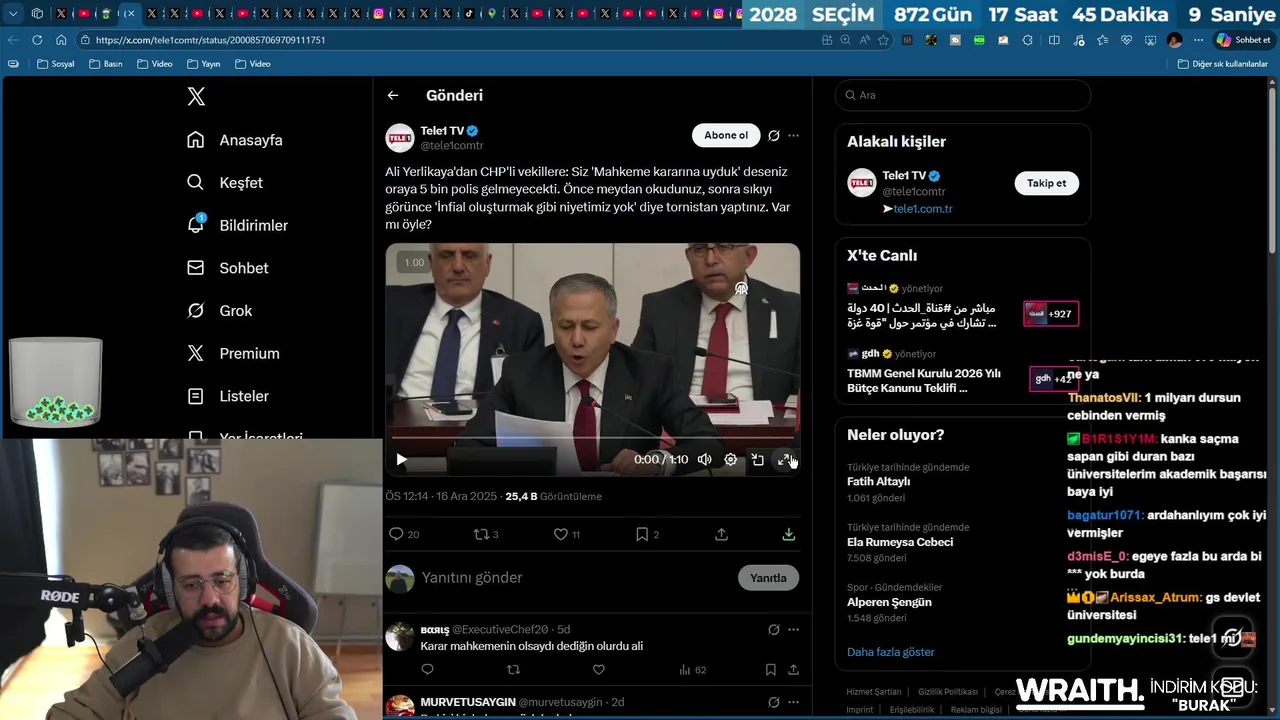Open Basın bookmarks folder
The height and width of the screenshot is (720, 1280).
coord(106,64)
